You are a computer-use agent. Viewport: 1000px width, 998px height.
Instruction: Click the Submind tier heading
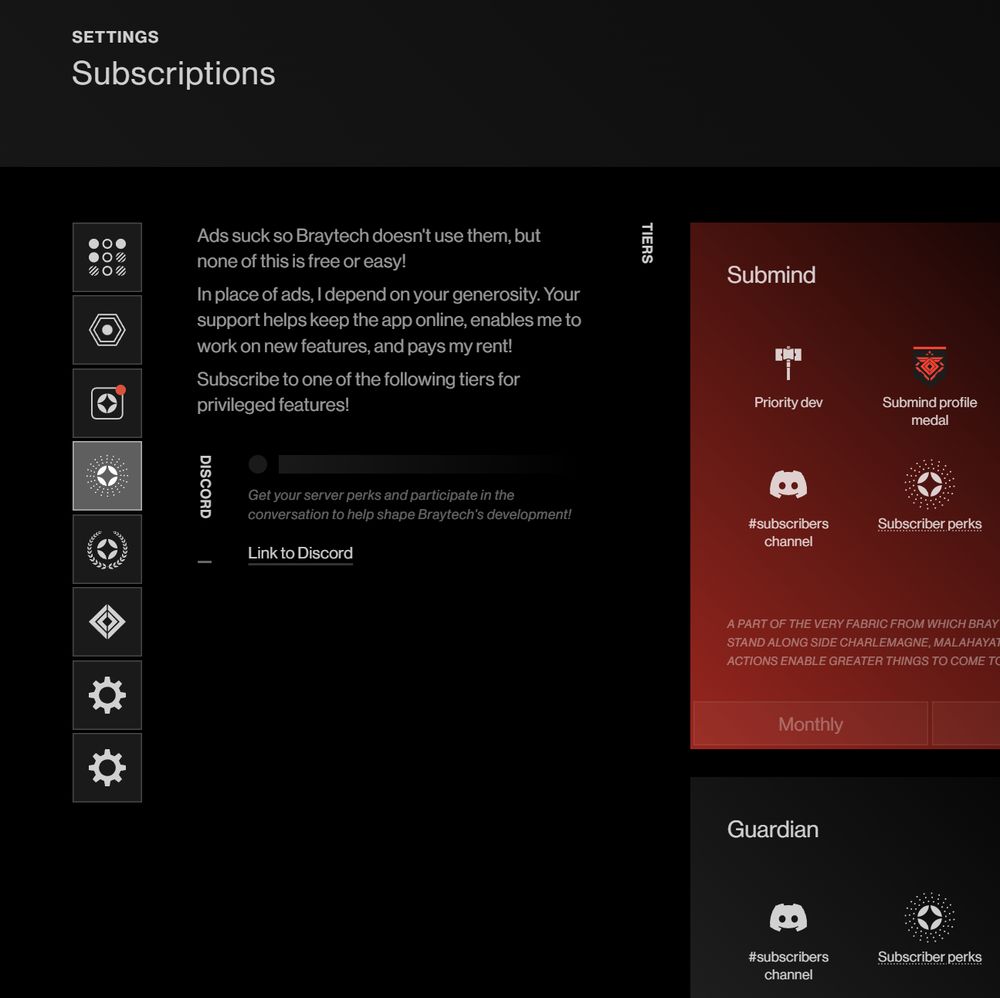tap(771, 275)
